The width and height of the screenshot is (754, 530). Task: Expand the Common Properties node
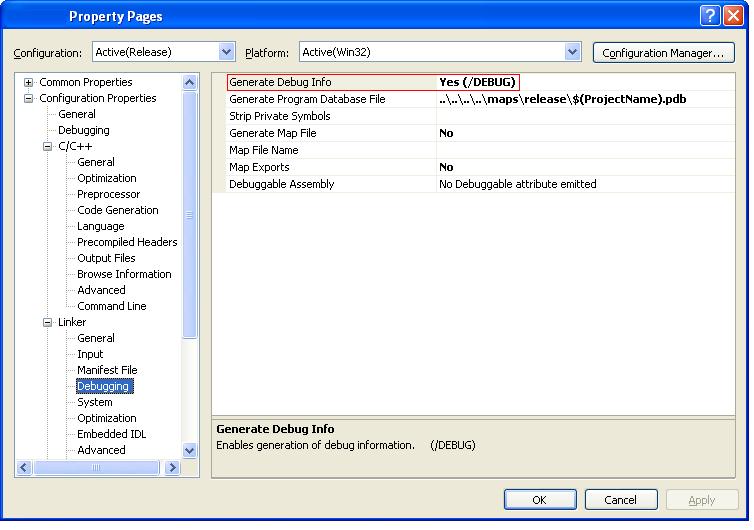(28, 82)
